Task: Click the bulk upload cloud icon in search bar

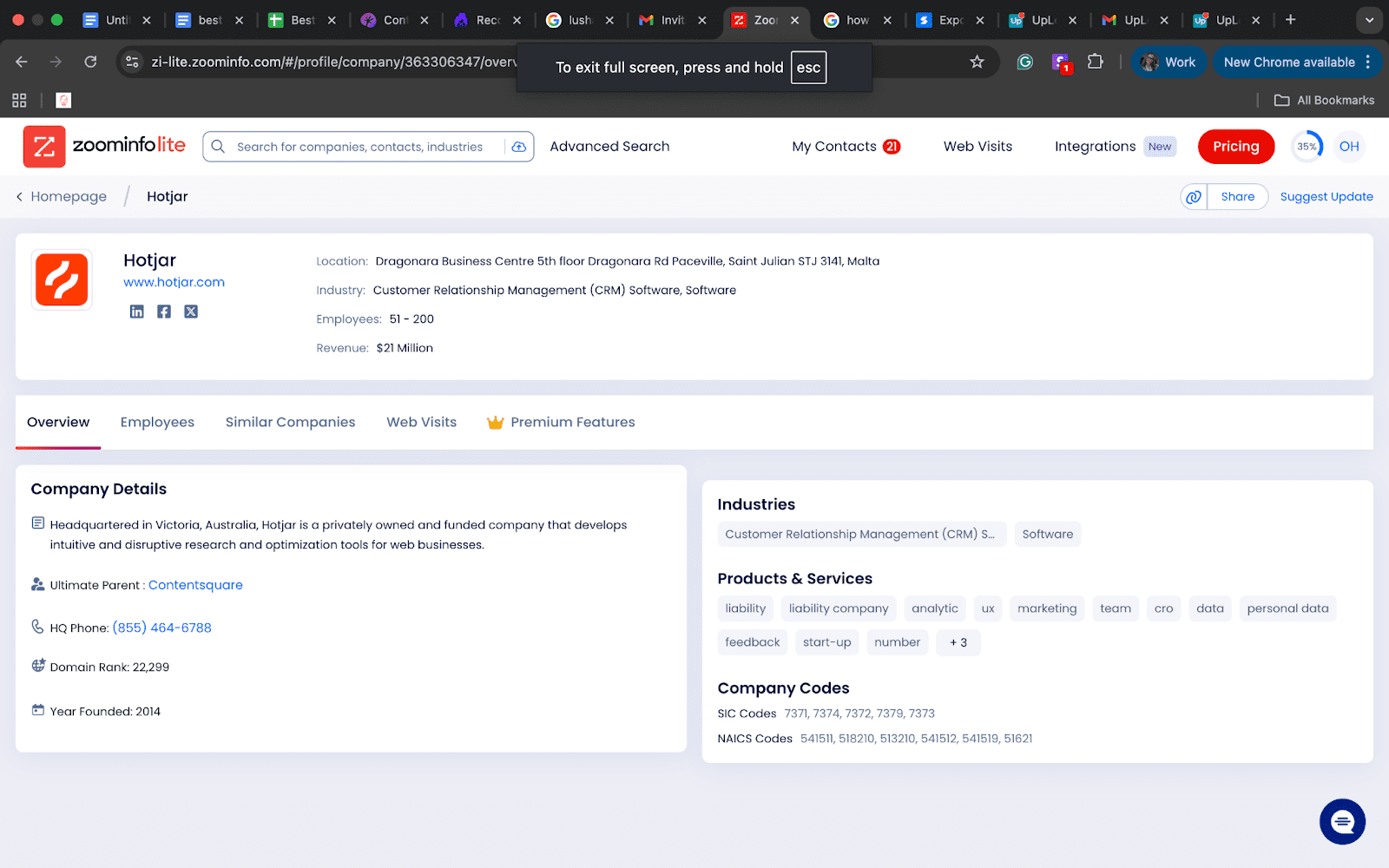Action: coord(518,146)
